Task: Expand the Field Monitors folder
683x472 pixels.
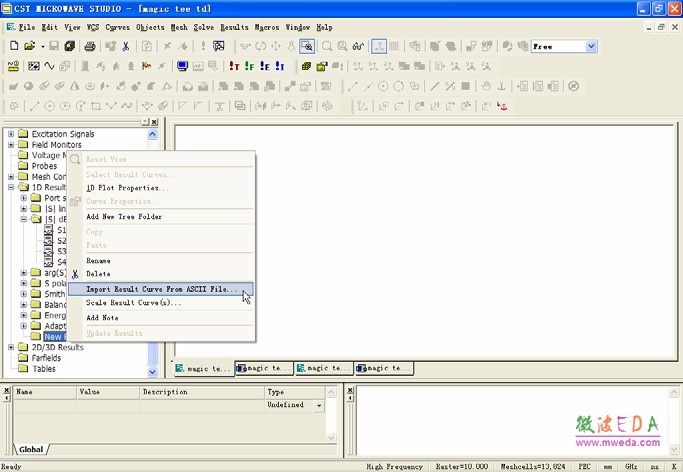Action: coord(11,145)
